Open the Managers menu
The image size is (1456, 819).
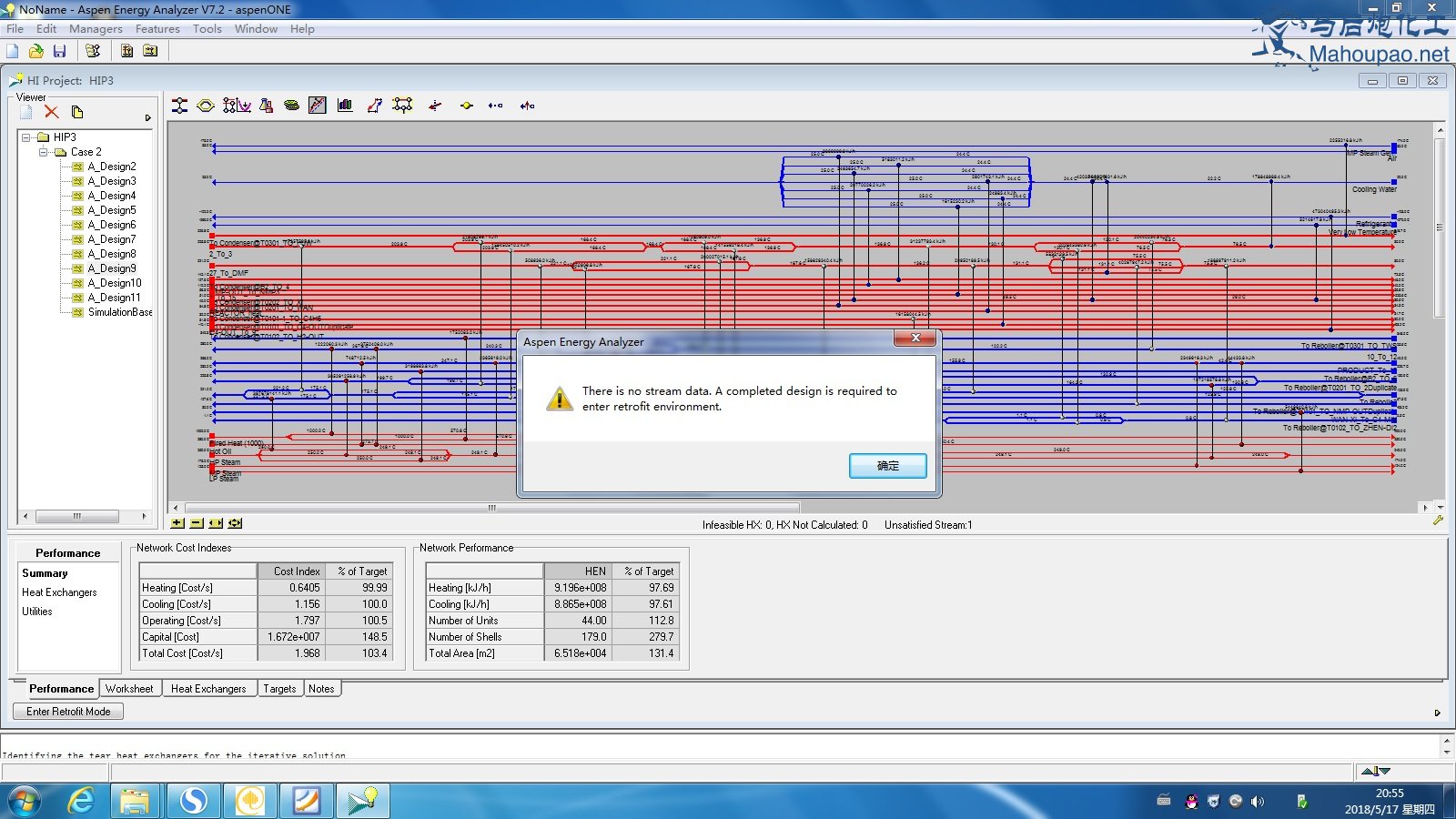point(96,28)
